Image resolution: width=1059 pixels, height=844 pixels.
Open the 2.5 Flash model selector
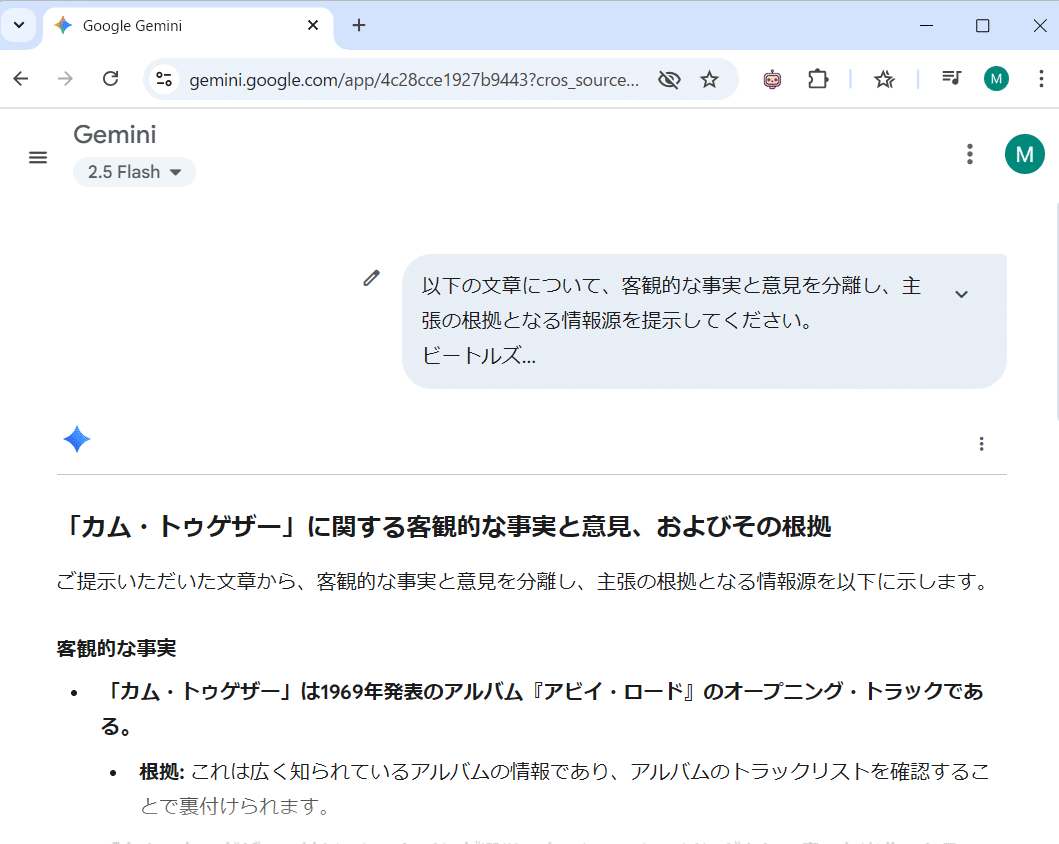coord(134,171)
